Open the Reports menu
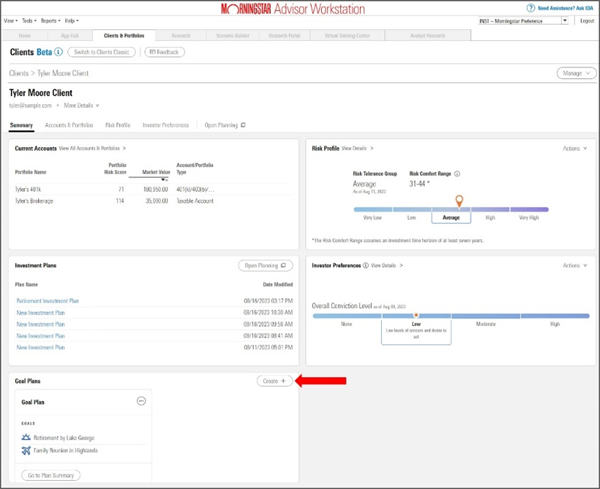Viewport: 600px width, 489px height. pyautogui.click(x=51, y=21)
